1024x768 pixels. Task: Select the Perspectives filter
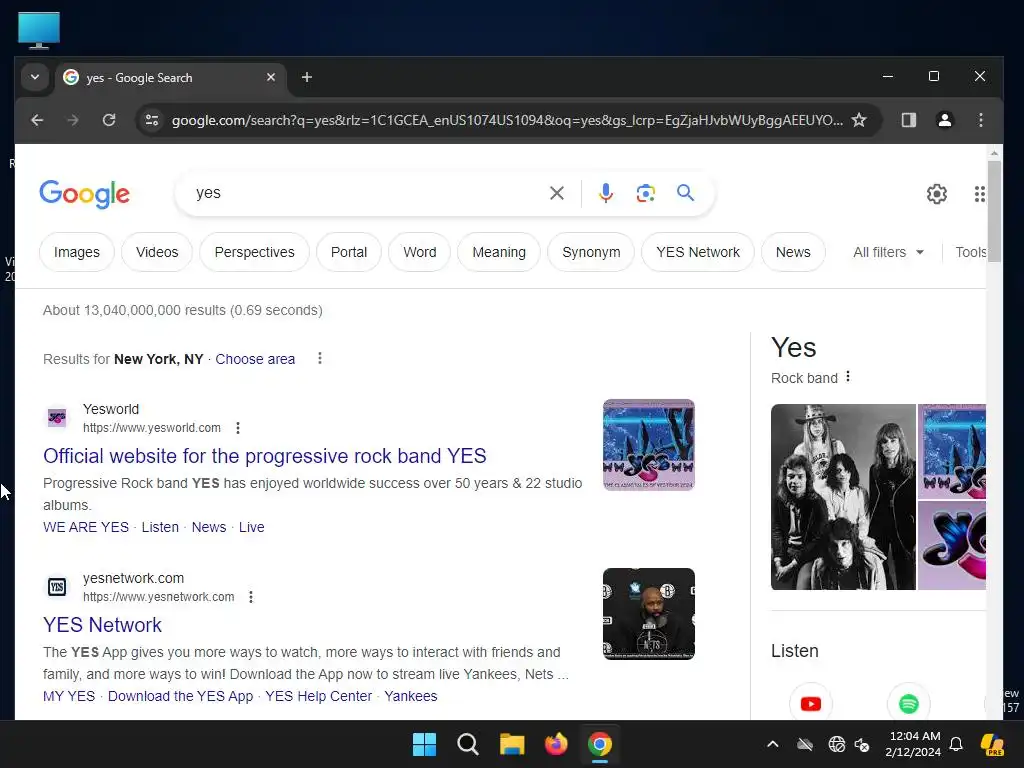click(255, 252)
